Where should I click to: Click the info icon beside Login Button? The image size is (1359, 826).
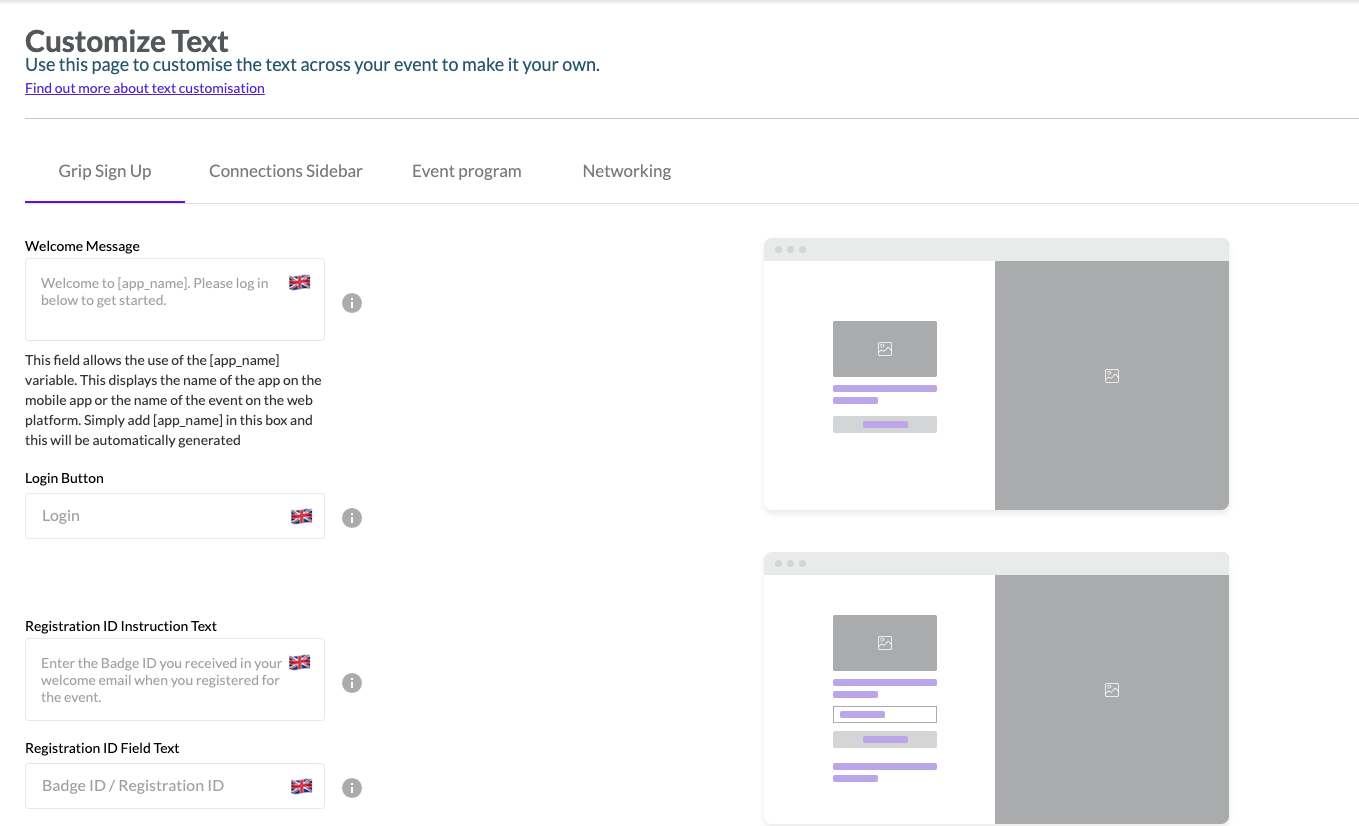coord(352,518)
